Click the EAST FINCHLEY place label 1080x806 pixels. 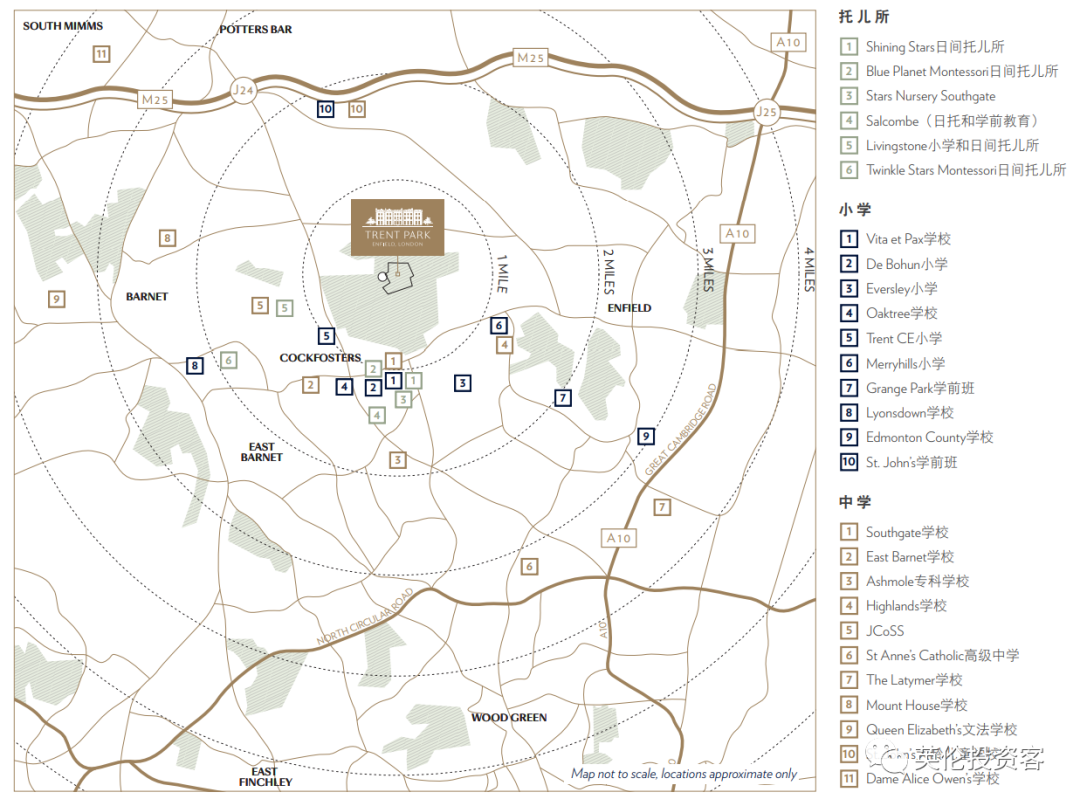(265, 777)
